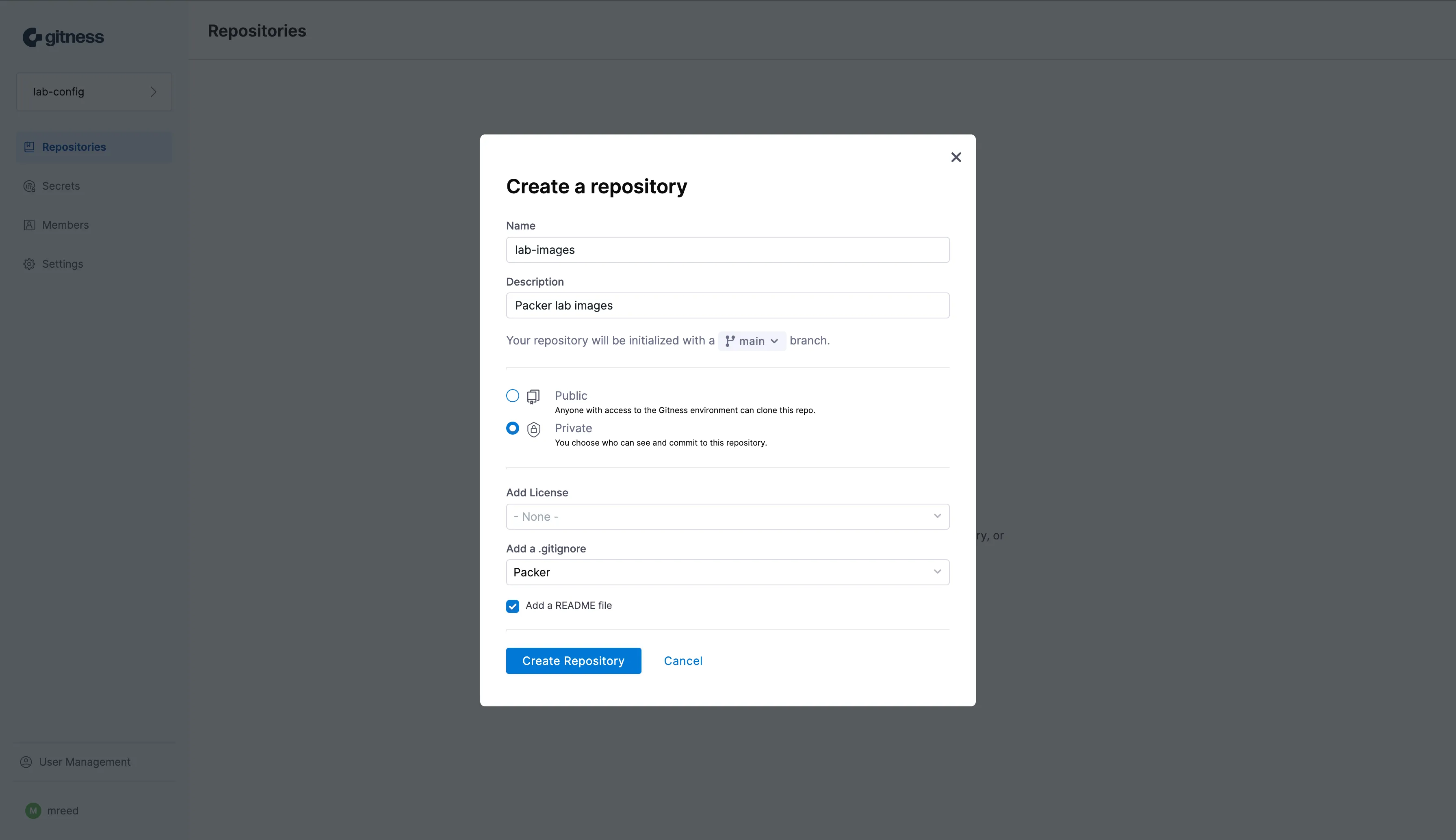The width and height of the screenshot is (1456, 840).
Task: Click the User Management person icon
Action: [26, 762]
